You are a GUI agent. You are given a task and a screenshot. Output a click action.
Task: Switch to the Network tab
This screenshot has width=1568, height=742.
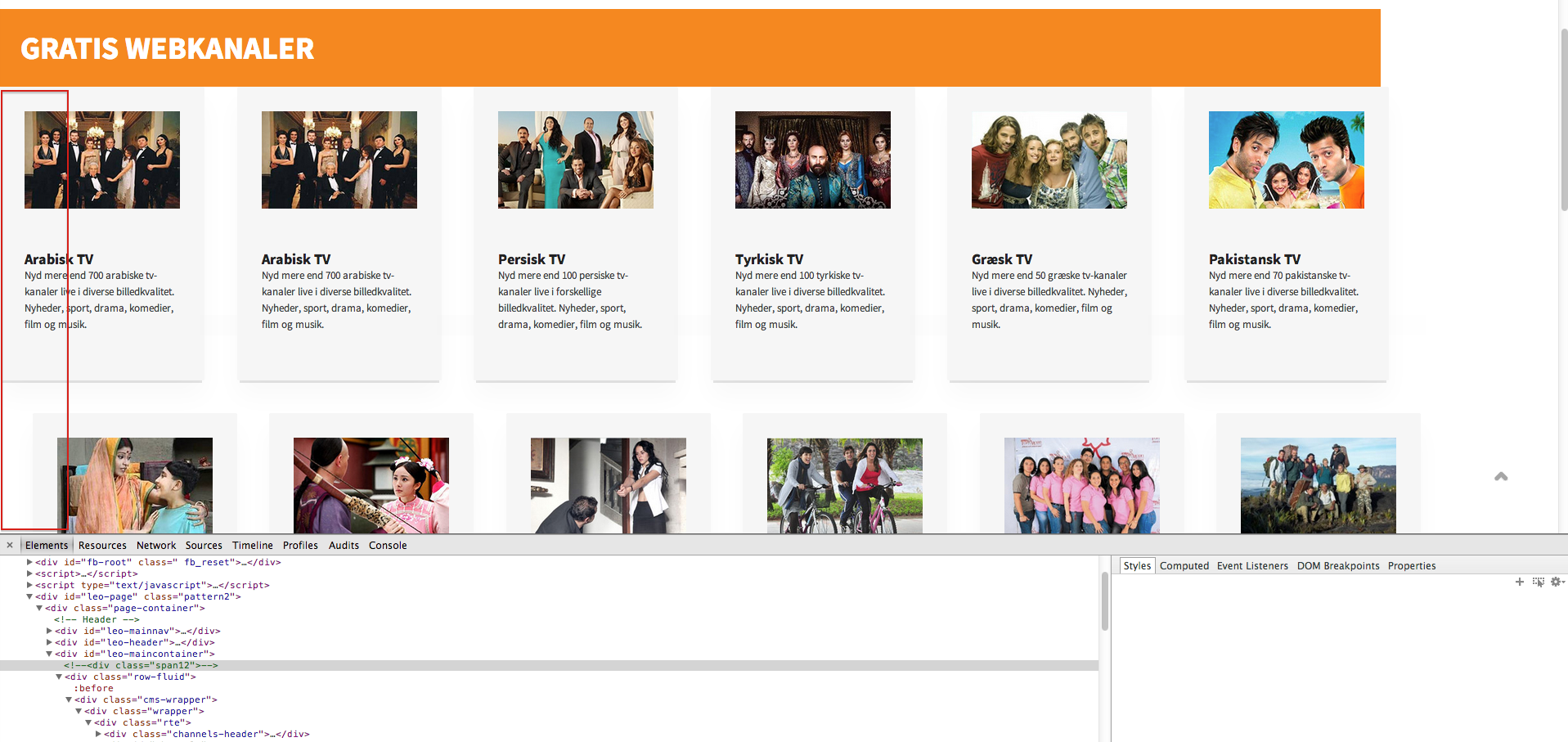coord(156,545)
